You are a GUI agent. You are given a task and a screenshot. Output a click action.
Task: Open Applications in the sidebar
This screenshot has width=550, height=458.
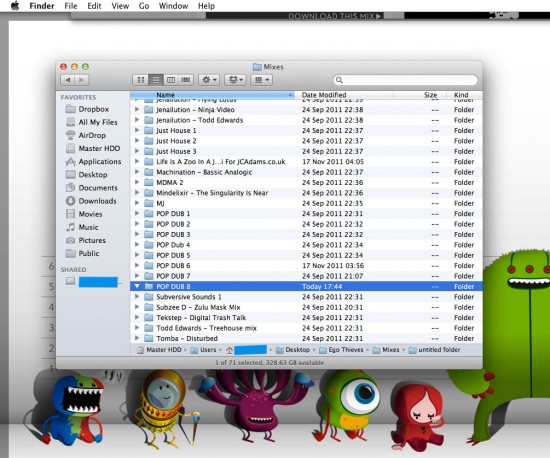point(93,161)
